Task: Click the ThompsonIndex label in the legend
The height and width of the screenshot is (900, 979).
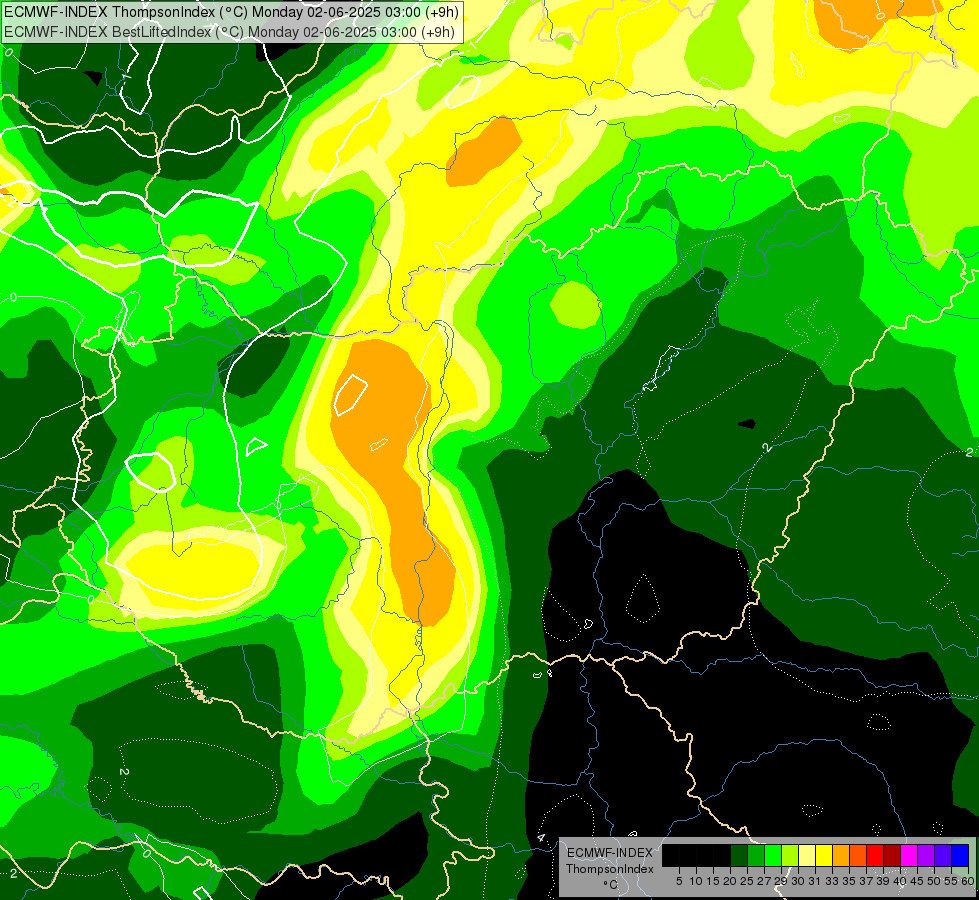Action: (x=610, y=869)
